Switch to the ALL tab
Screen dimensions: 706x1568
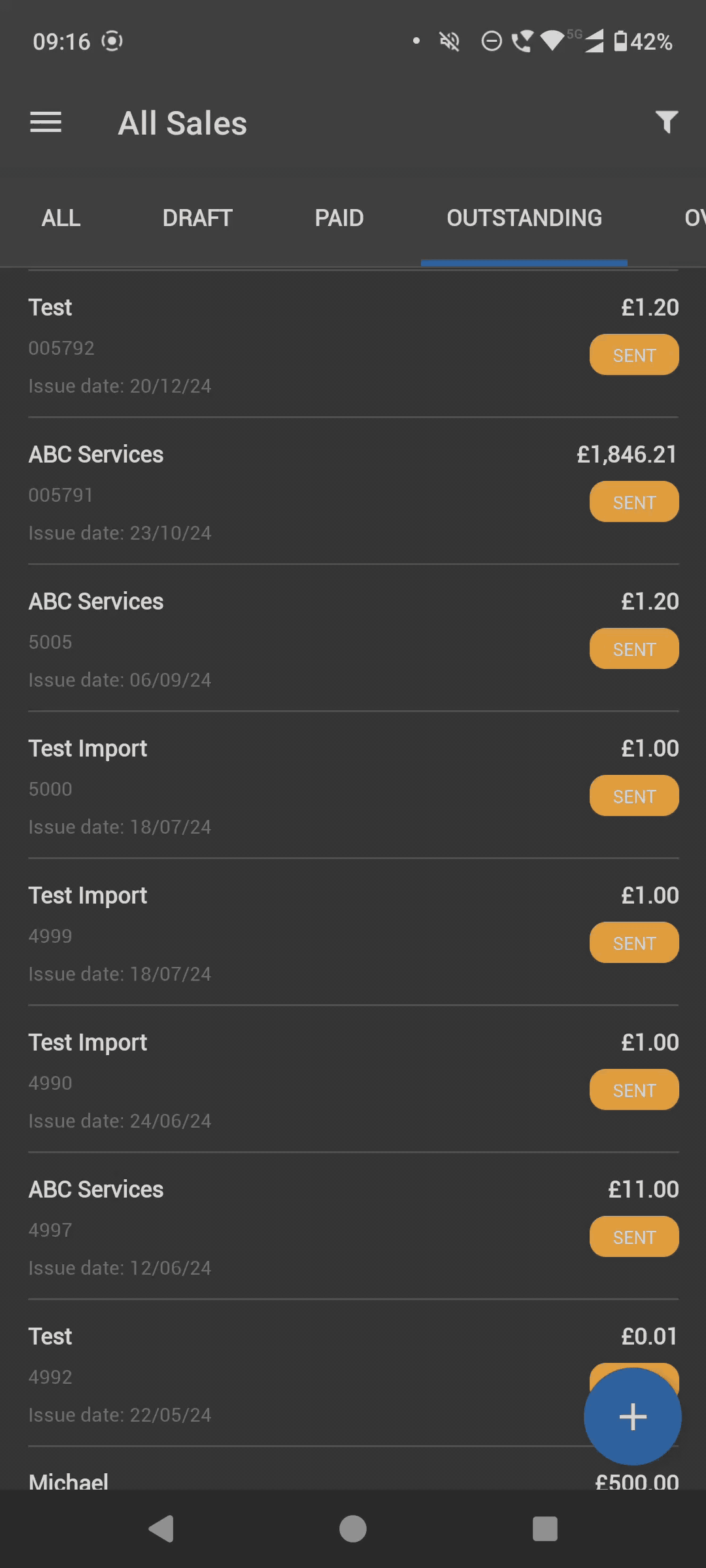[61, 218]
